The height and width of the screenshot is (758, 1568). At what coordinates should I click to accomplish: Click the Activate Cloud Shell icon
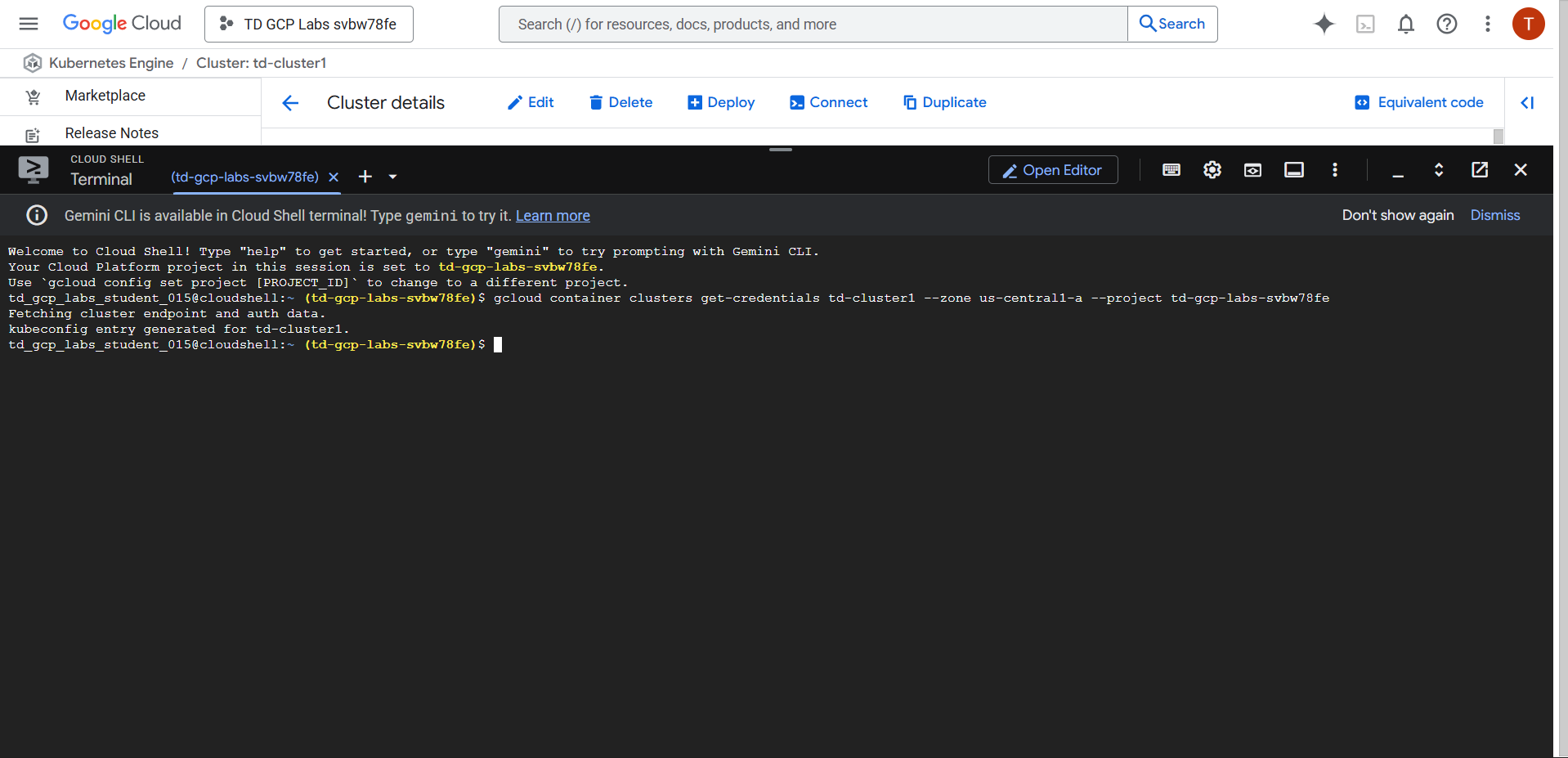click(1364, 24)
